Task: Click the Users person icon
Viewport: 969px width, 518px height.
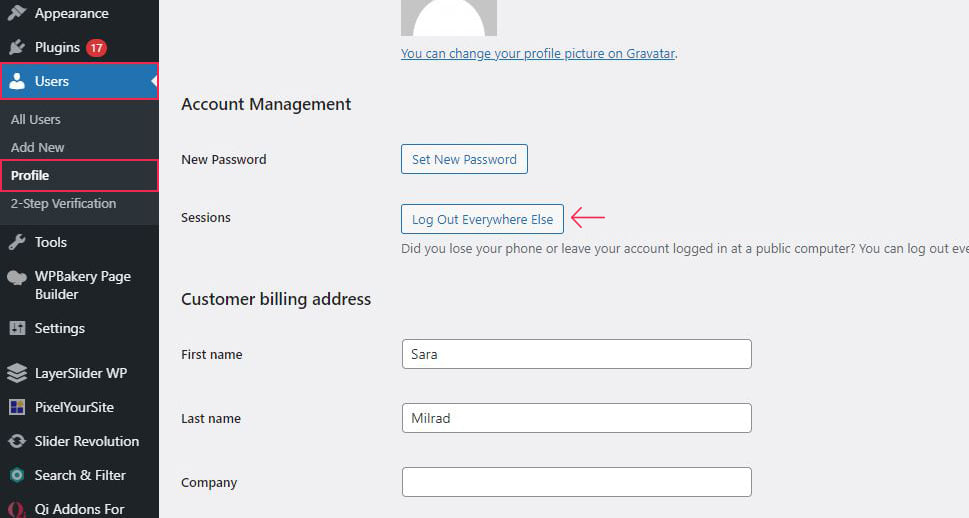Action: pos(17,81)
